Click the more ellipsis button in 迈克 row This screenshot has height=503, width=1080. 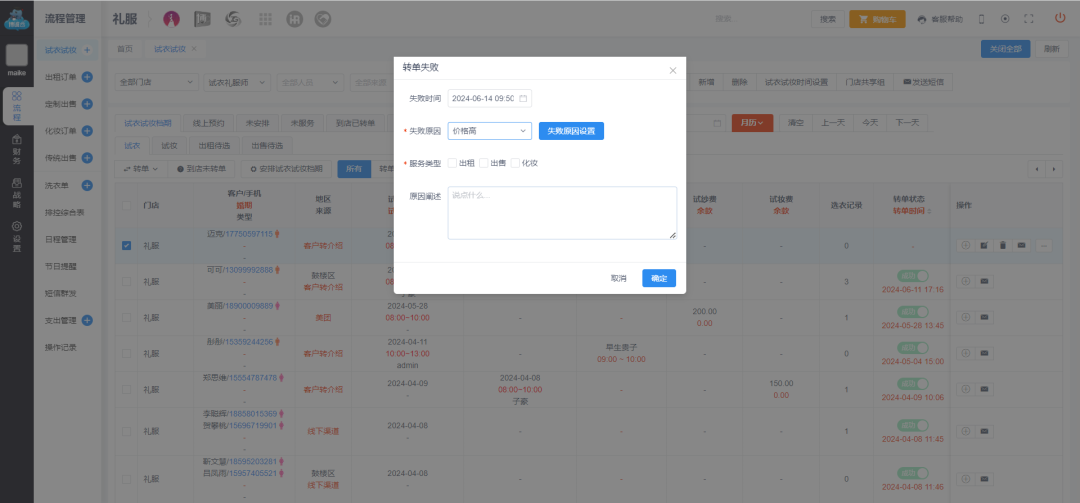(1044, 245)
